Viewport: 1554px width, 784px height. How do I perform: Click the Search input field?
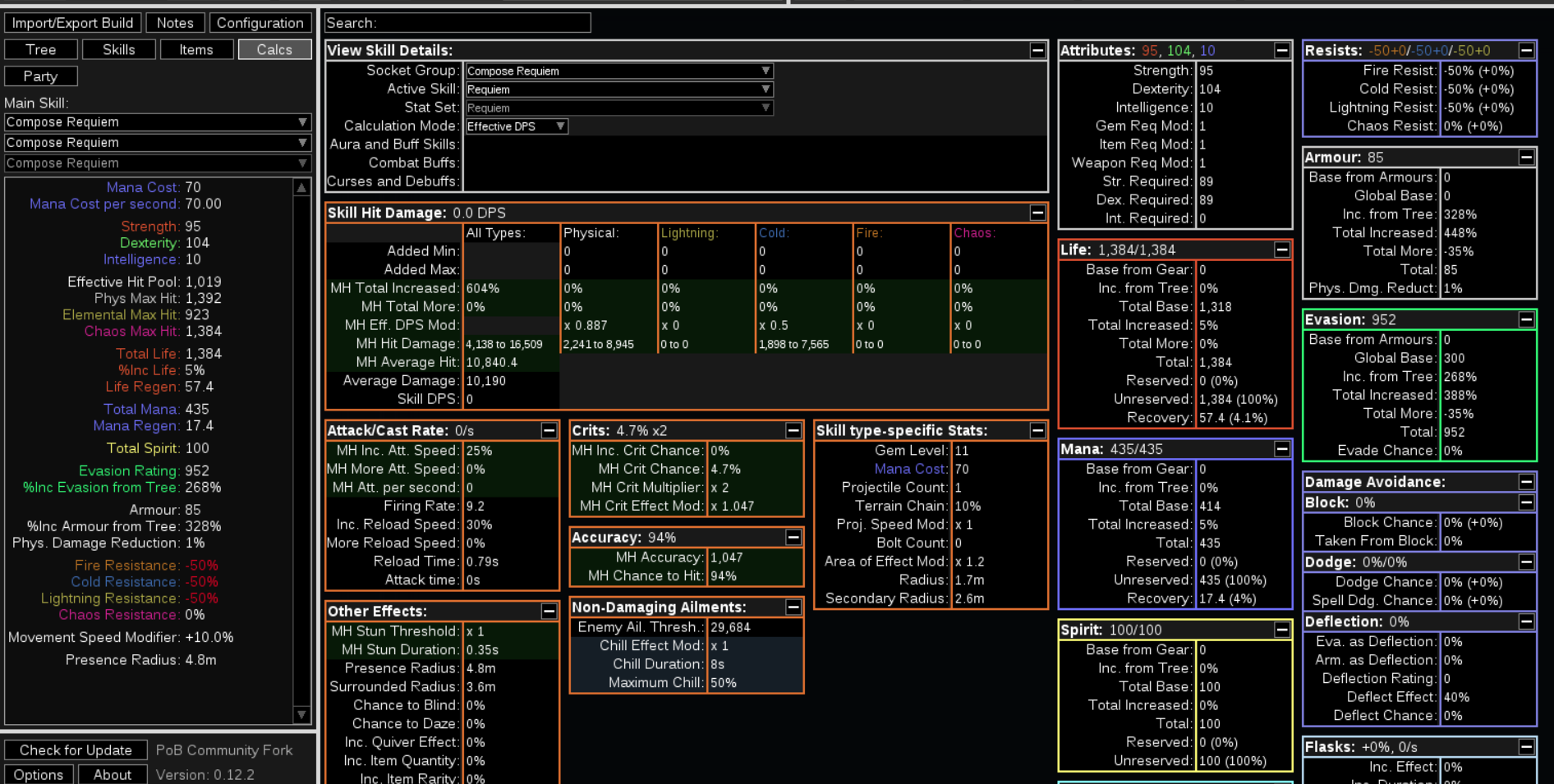tap(457, 23)
